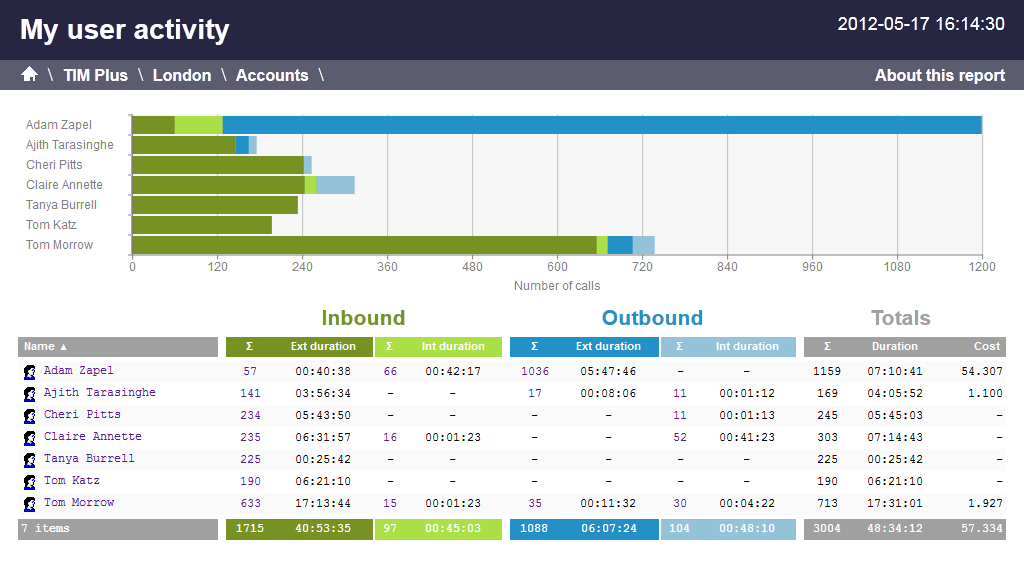Click the user icon beside Tanya Burrell

tap(30, 459)
